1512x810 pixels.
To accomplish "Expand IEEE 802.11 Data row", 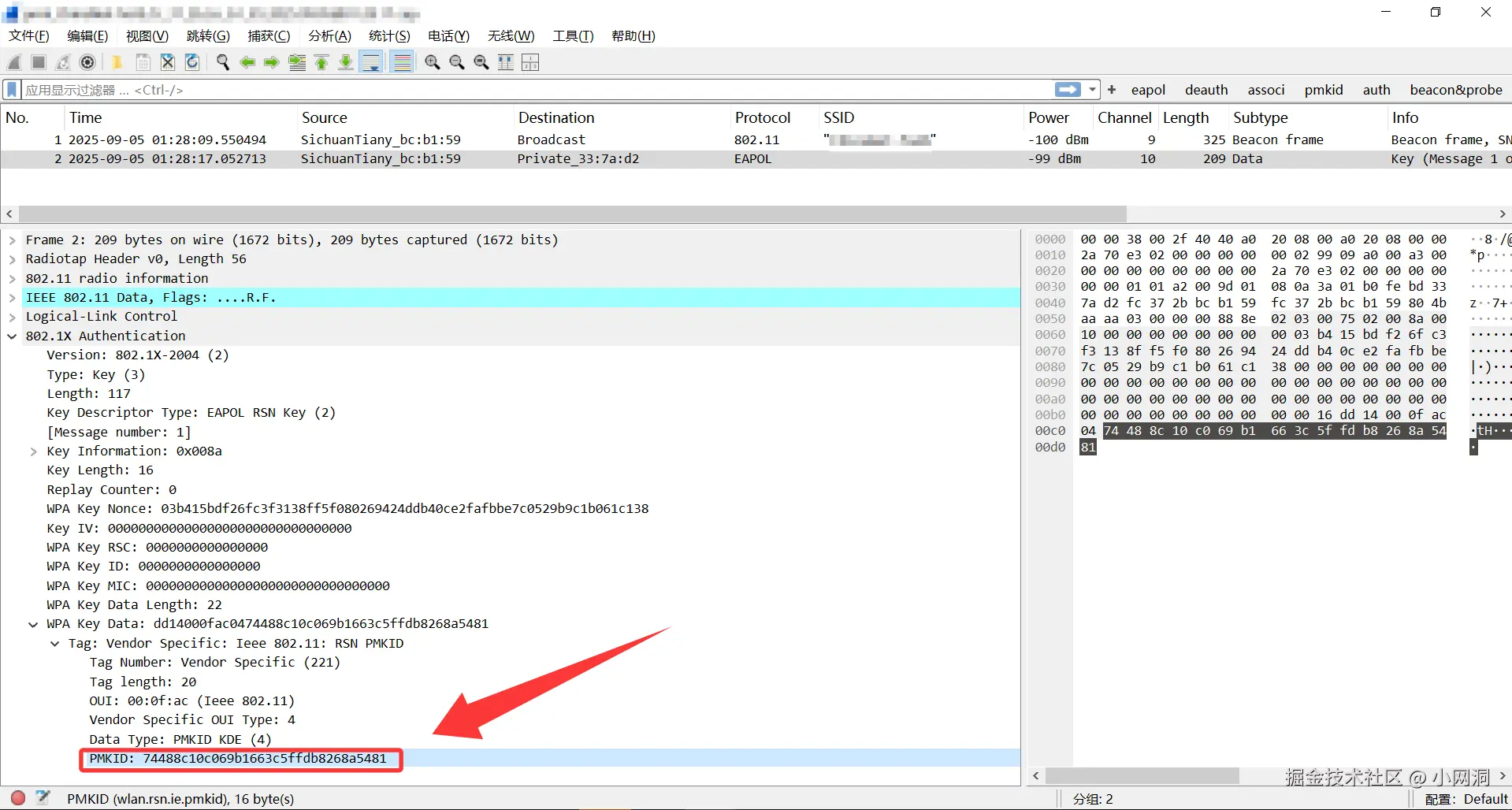I will (x=12, y=298).
